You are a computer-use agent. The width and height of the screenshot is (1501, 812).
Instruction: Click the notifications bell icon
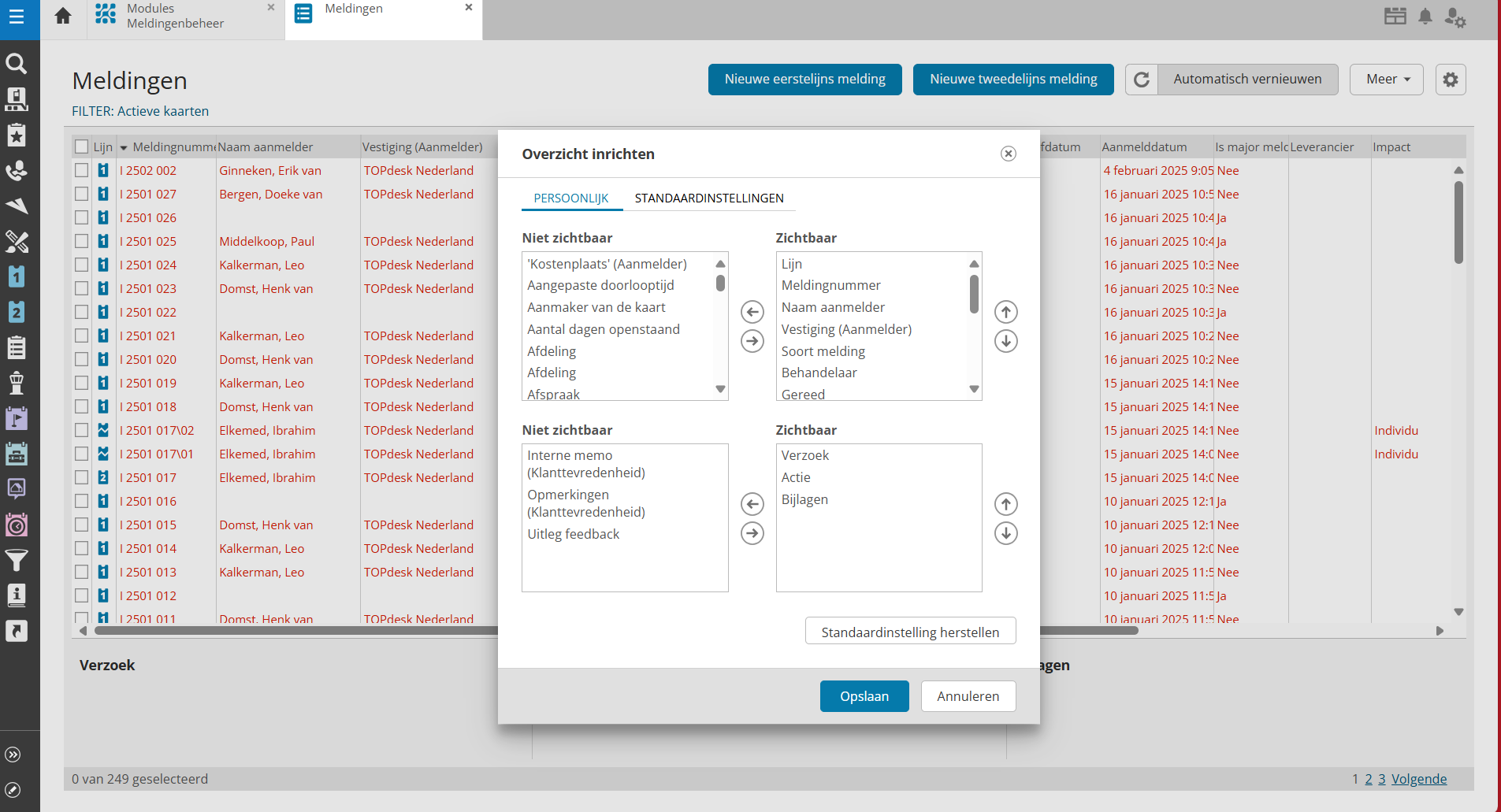[x=1425, y=17]
